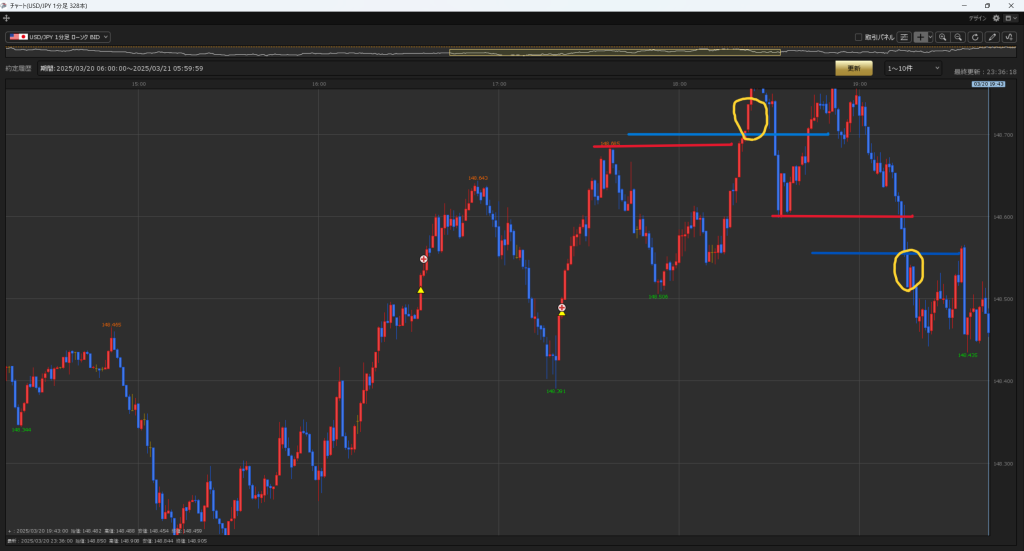This screenshot has width=1024, height=551.
Task: Click the zoom out magnifier icon
Action: 958,37
